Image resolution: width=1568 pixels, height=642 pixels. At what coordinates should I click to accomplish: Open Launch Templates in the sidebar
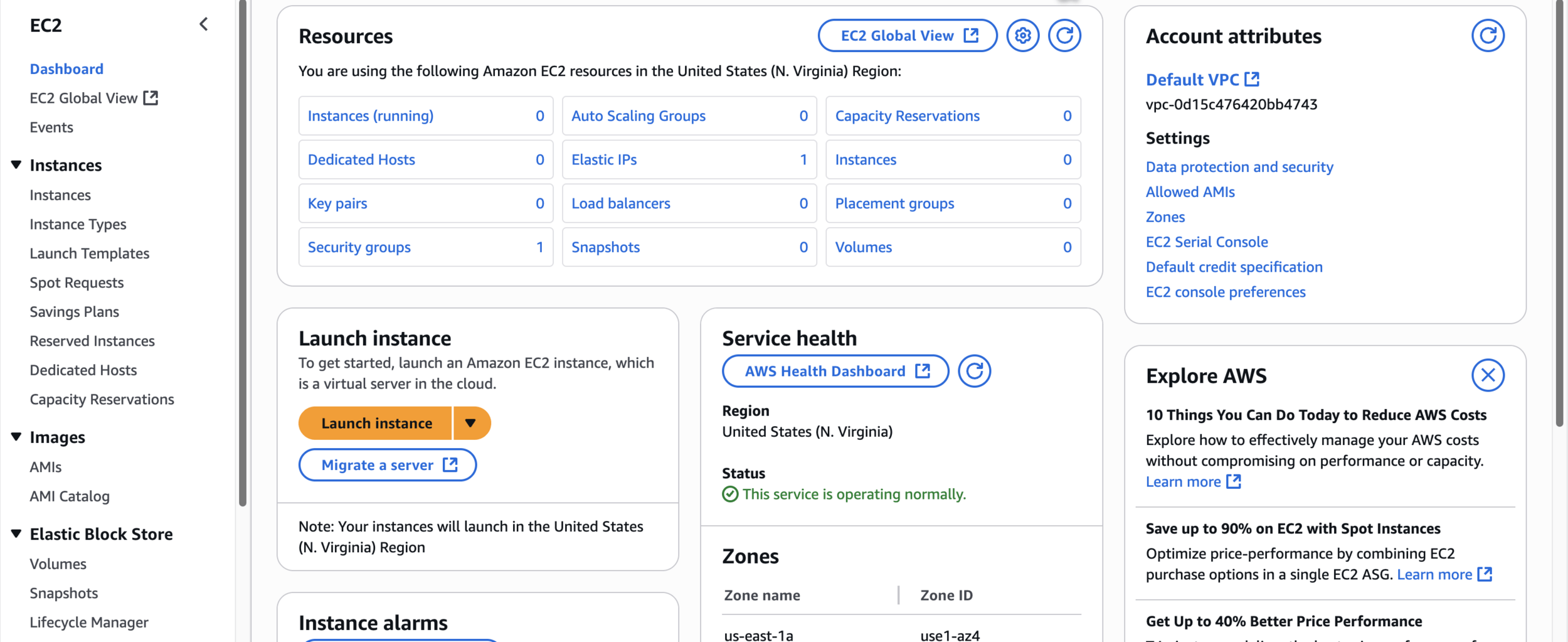[x=89, y=254]
